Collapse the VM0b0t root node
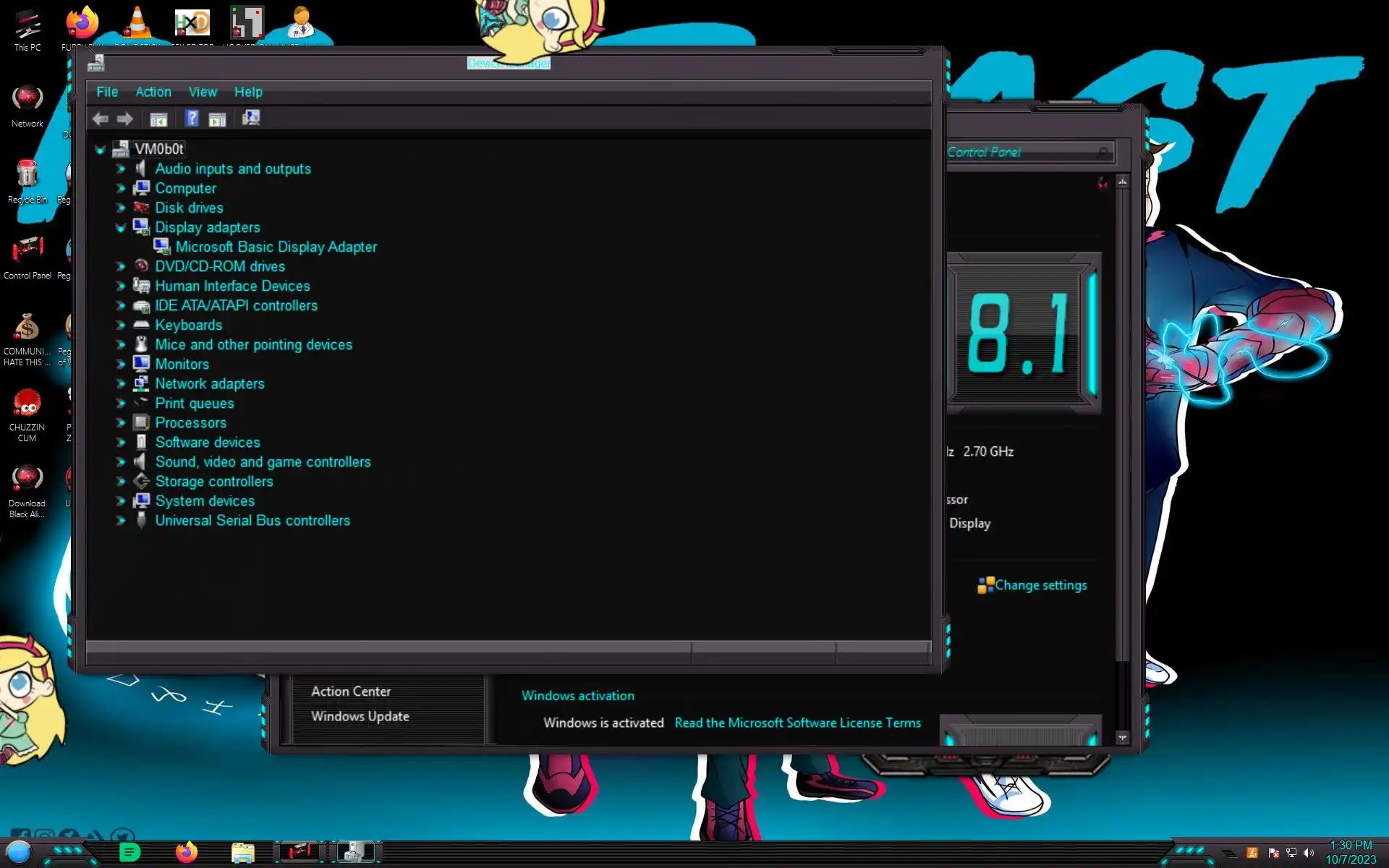The width and height of the screenshot is (1389, 868). [100, 149]
